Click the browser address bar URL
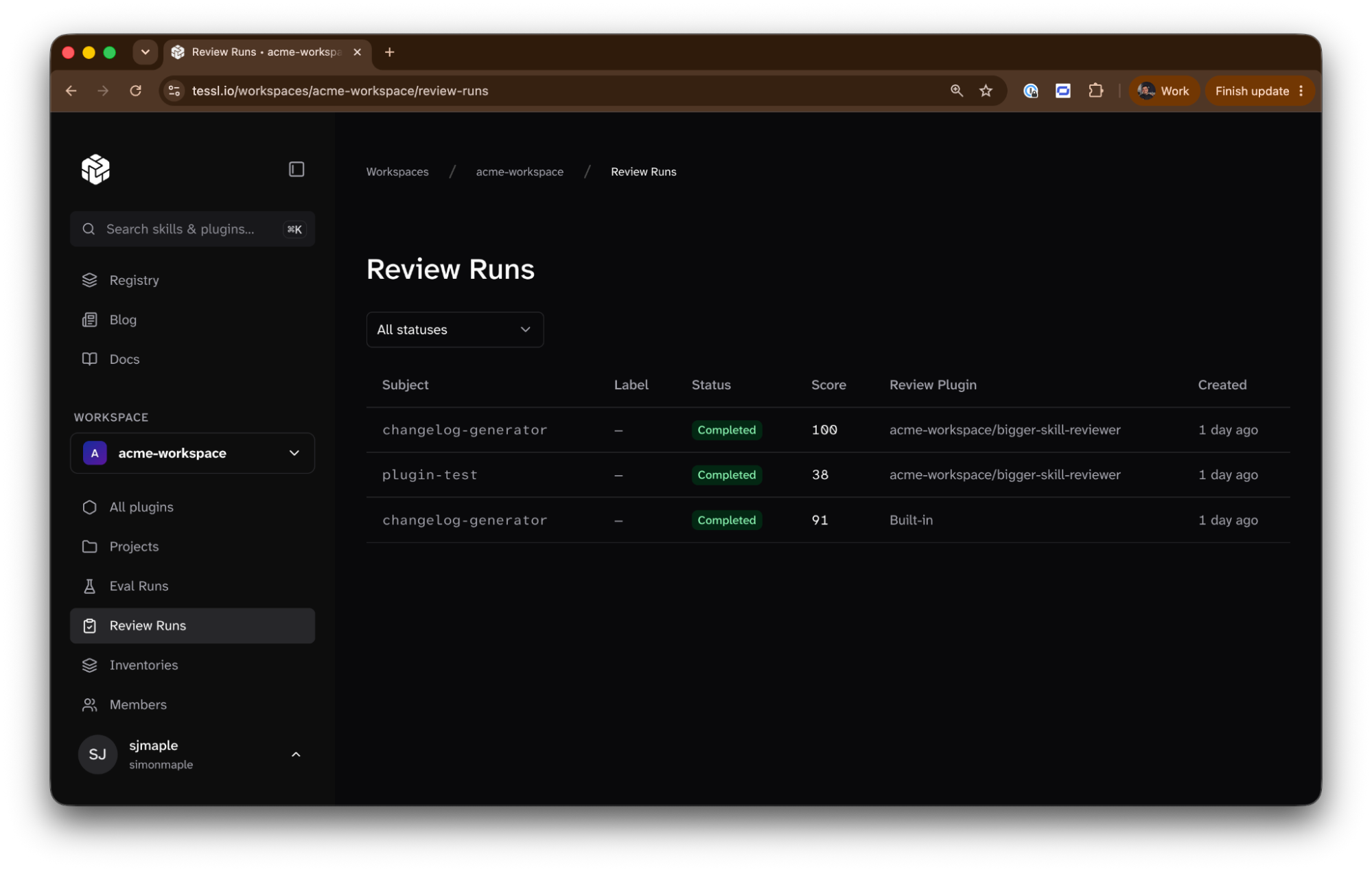 pos(340,91)
